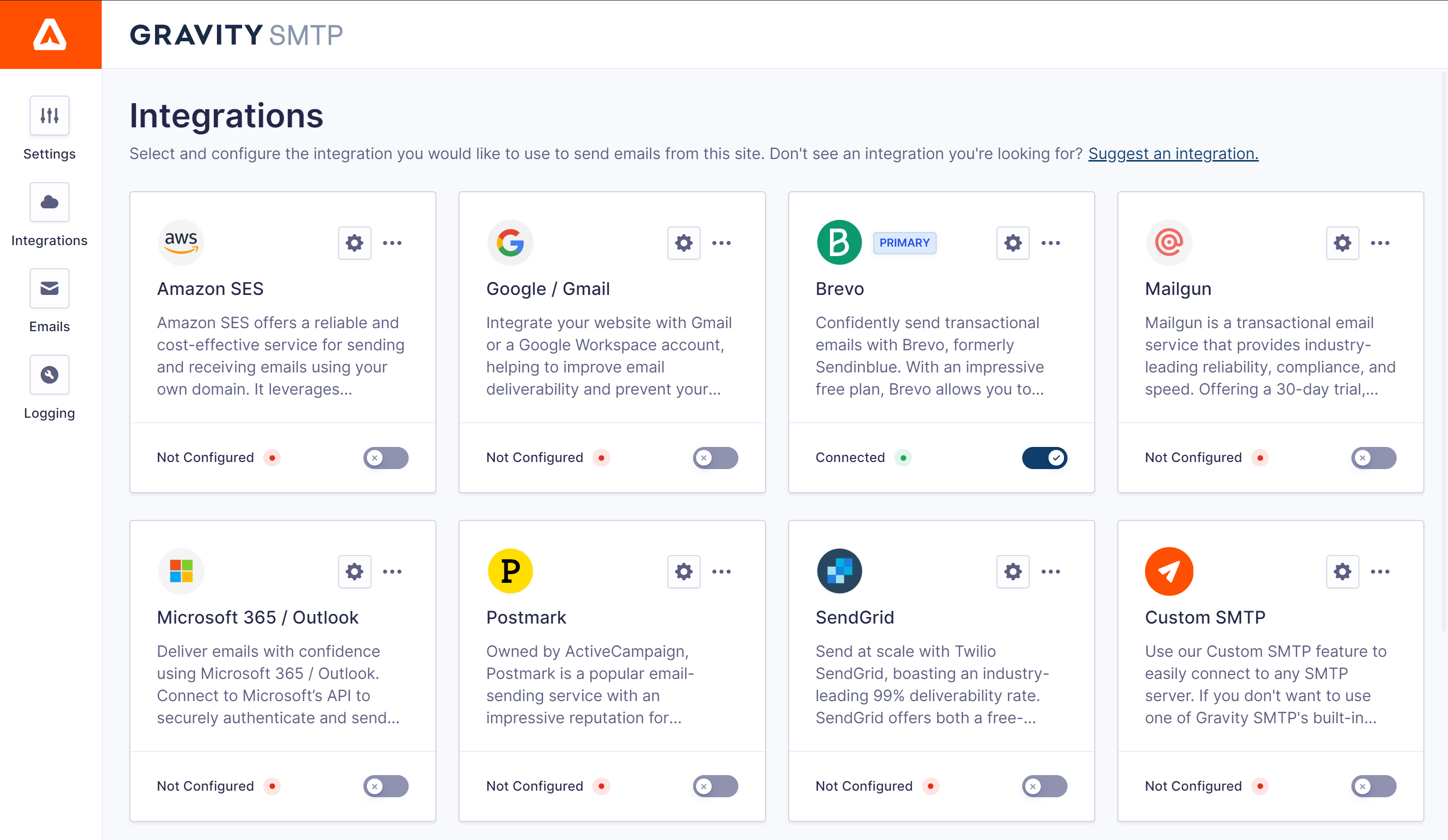This screenshot has height=840, width=1448.
Task: Click the Mailgun at-sign logo
Action: coord(1169,243)
